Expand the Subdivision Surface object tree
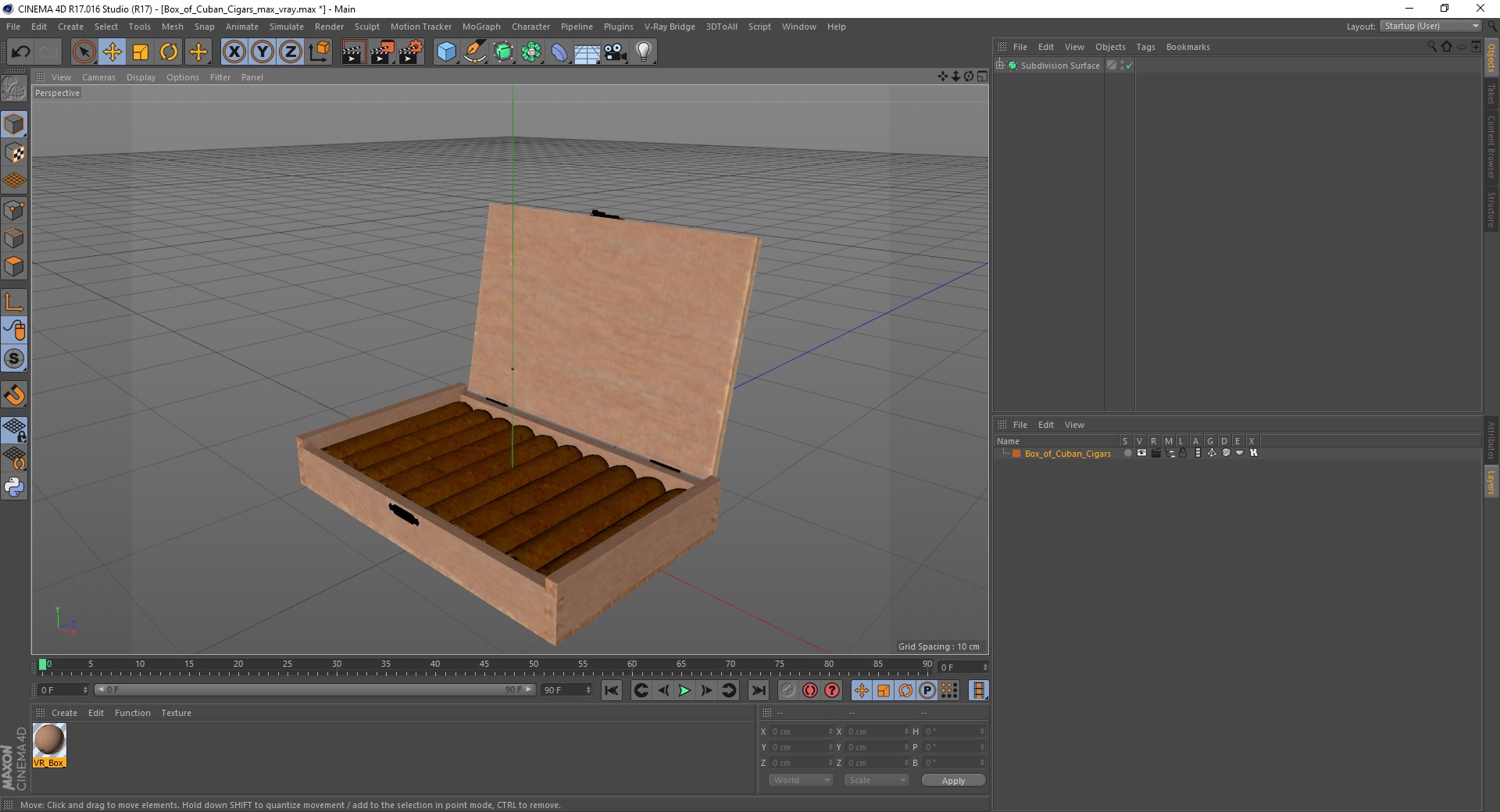This screenshot has width=1500, height=812. click(x=1000, y=66)
